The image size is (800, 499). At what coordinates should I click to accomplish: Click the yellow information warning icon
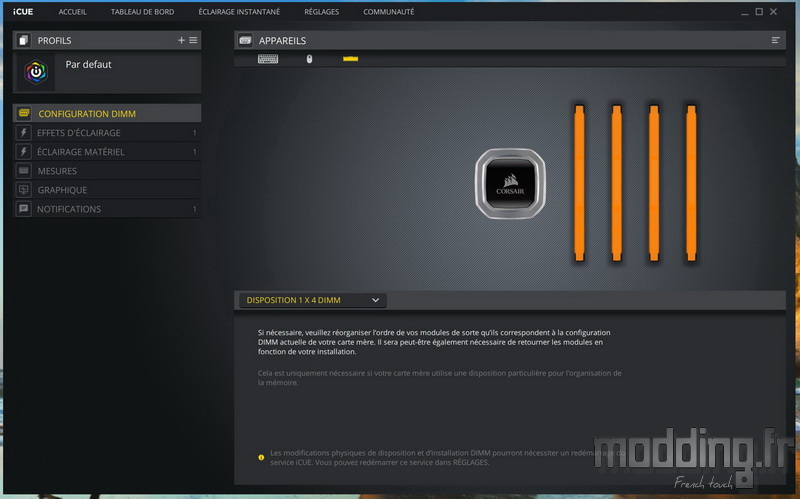pyautogui.click(x=261, y=458)
